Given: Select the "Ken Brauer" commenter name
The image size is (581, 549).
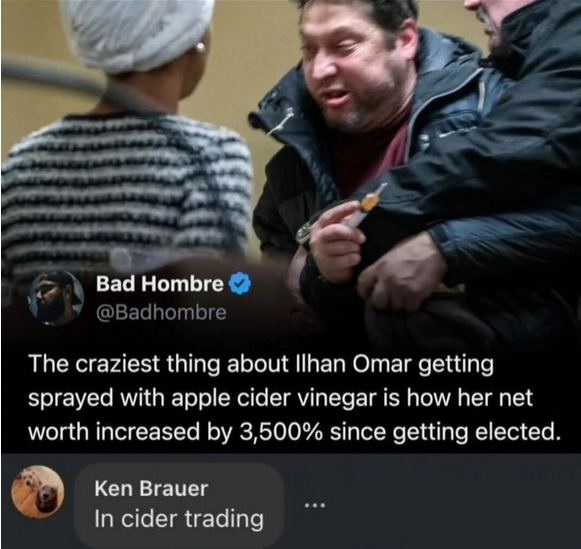Looking at the screenshot, I should pyautogui.click(x=151, y=488).
